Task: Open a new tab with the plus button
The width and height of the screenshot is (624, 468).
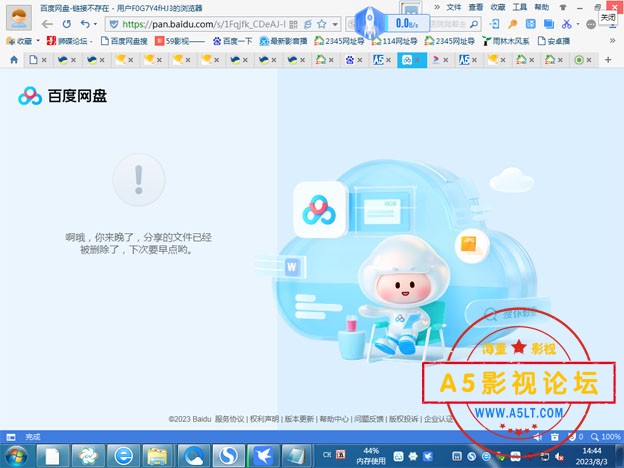Action: pos(608,60)
